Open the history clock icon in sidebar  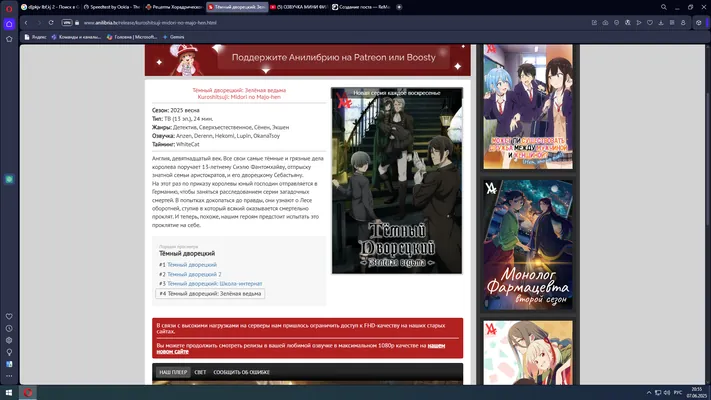tap(9, 328)
